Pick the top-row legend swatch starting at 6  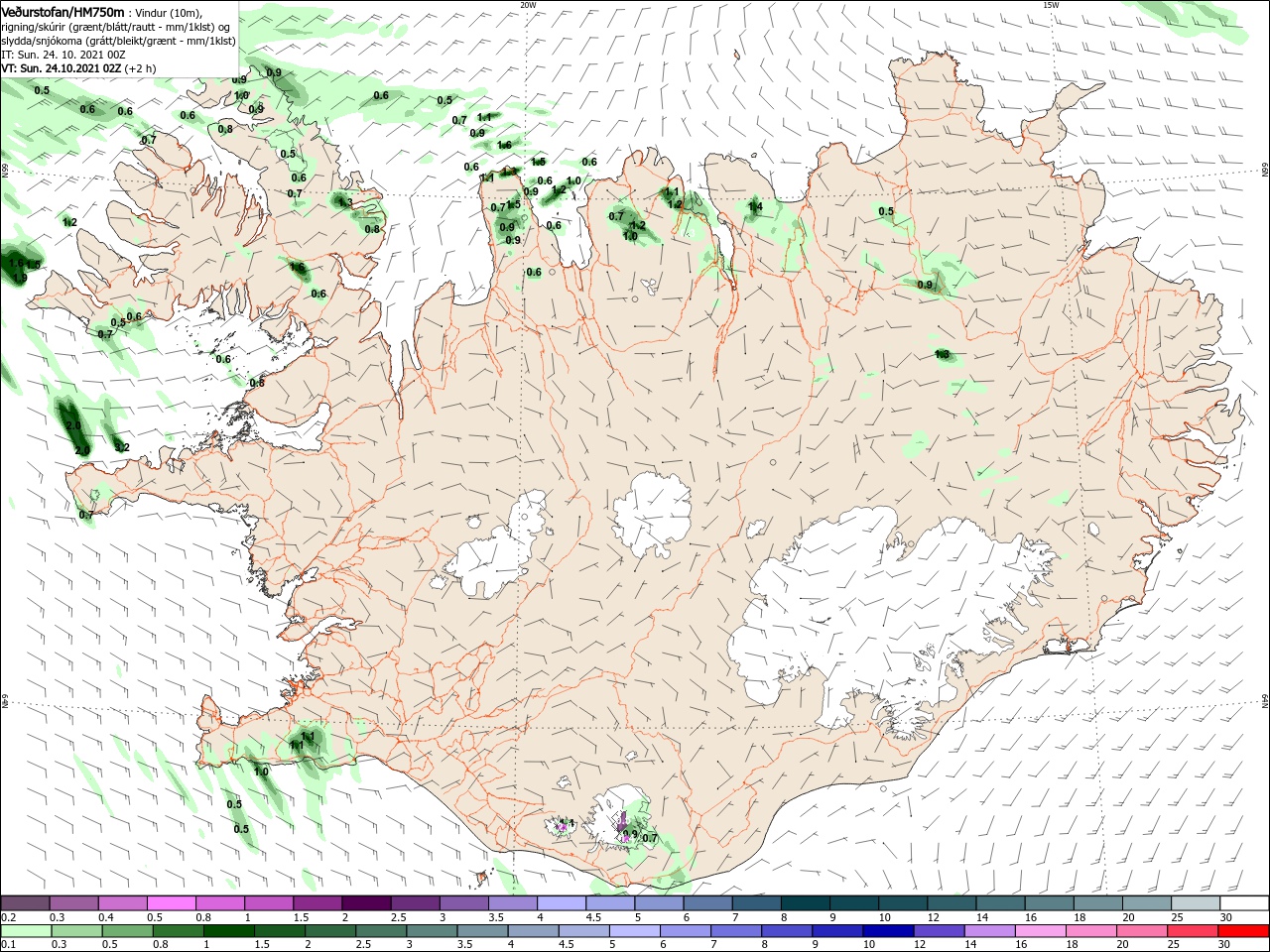click(x=708, y=903)
